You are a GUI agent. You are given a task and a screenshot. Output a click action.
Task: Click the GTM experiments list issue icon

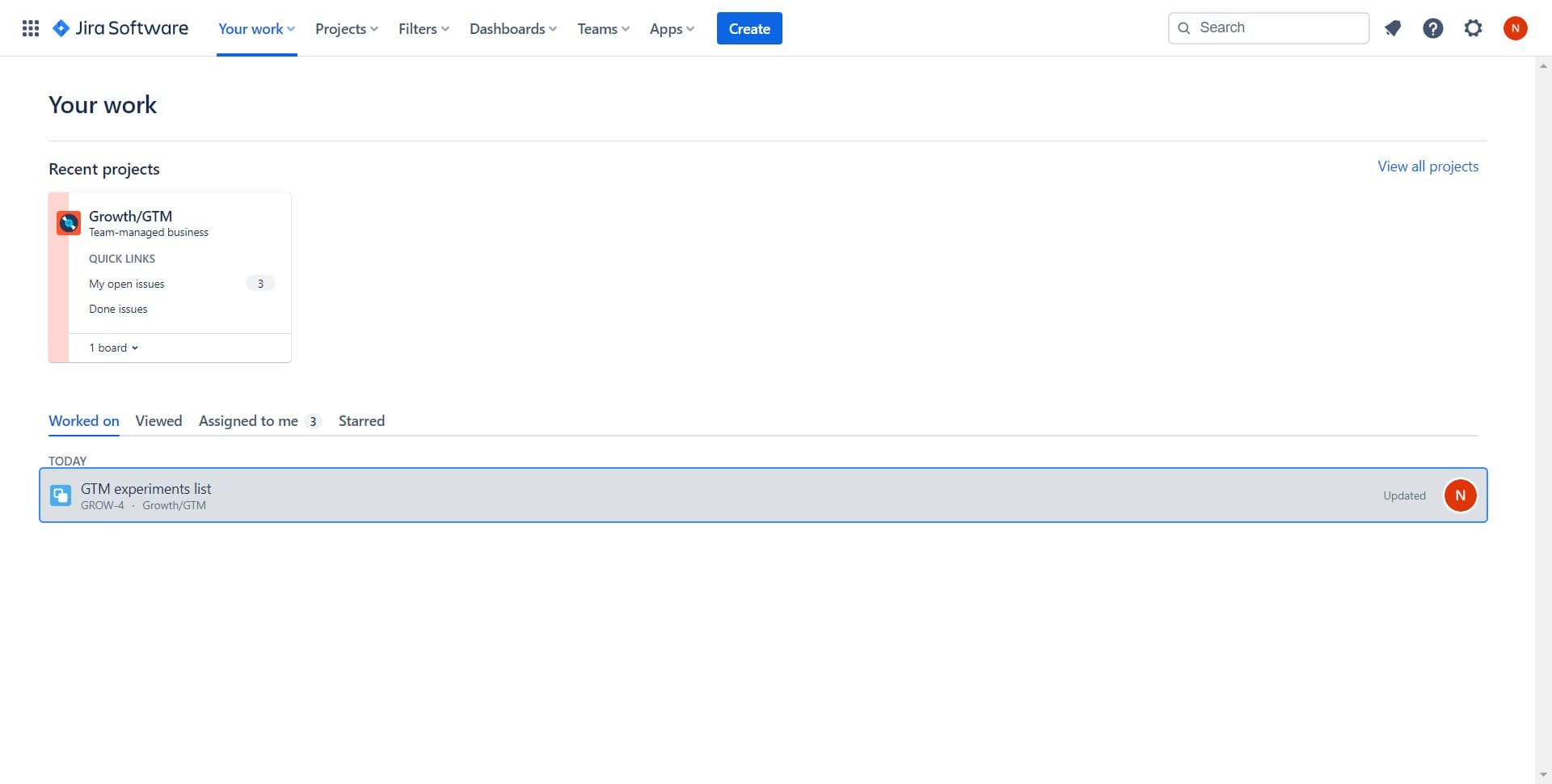(60, 495)
